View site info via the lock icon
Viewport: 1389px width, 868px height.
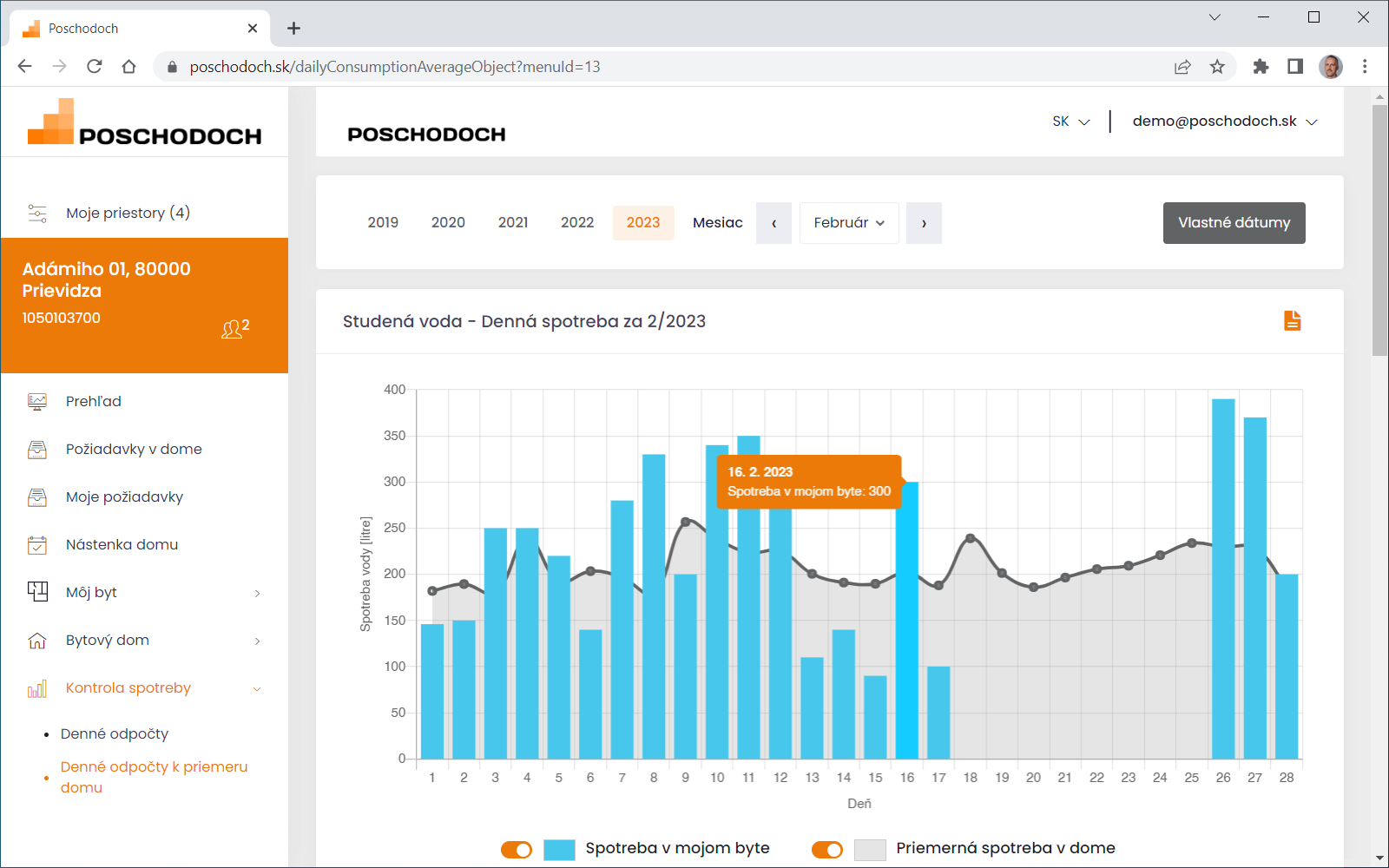coord(172,67)
